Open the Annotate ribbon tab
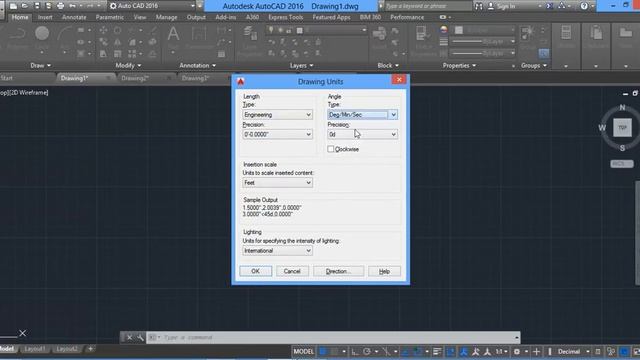The height and width of the screenshot is (360, 640). coord(74,17)
